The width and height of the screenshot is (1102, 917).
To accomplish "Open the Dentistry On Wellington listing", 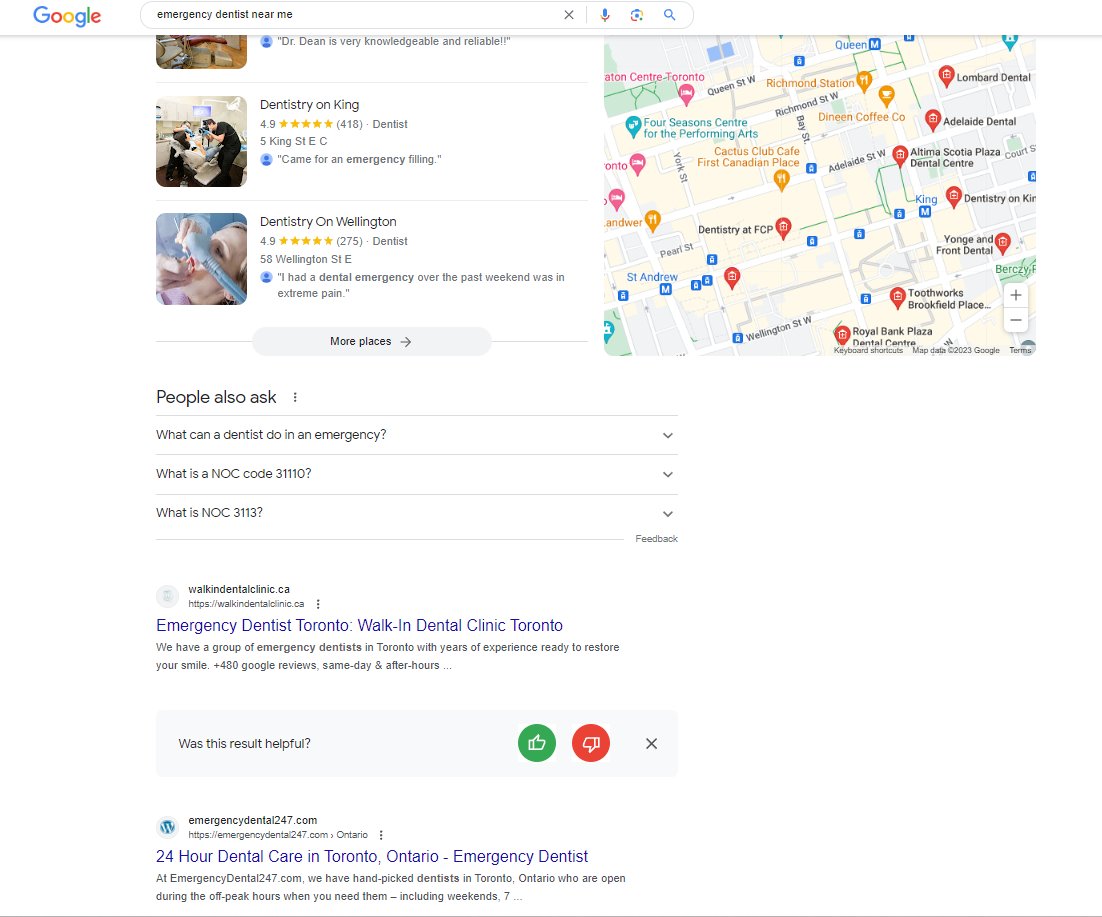I will (328, 221).
